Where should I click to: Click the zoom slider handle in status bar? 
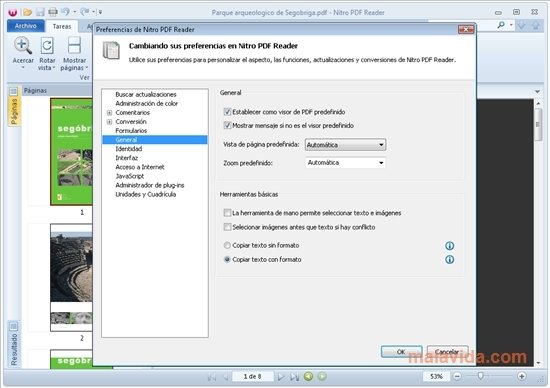481,376
